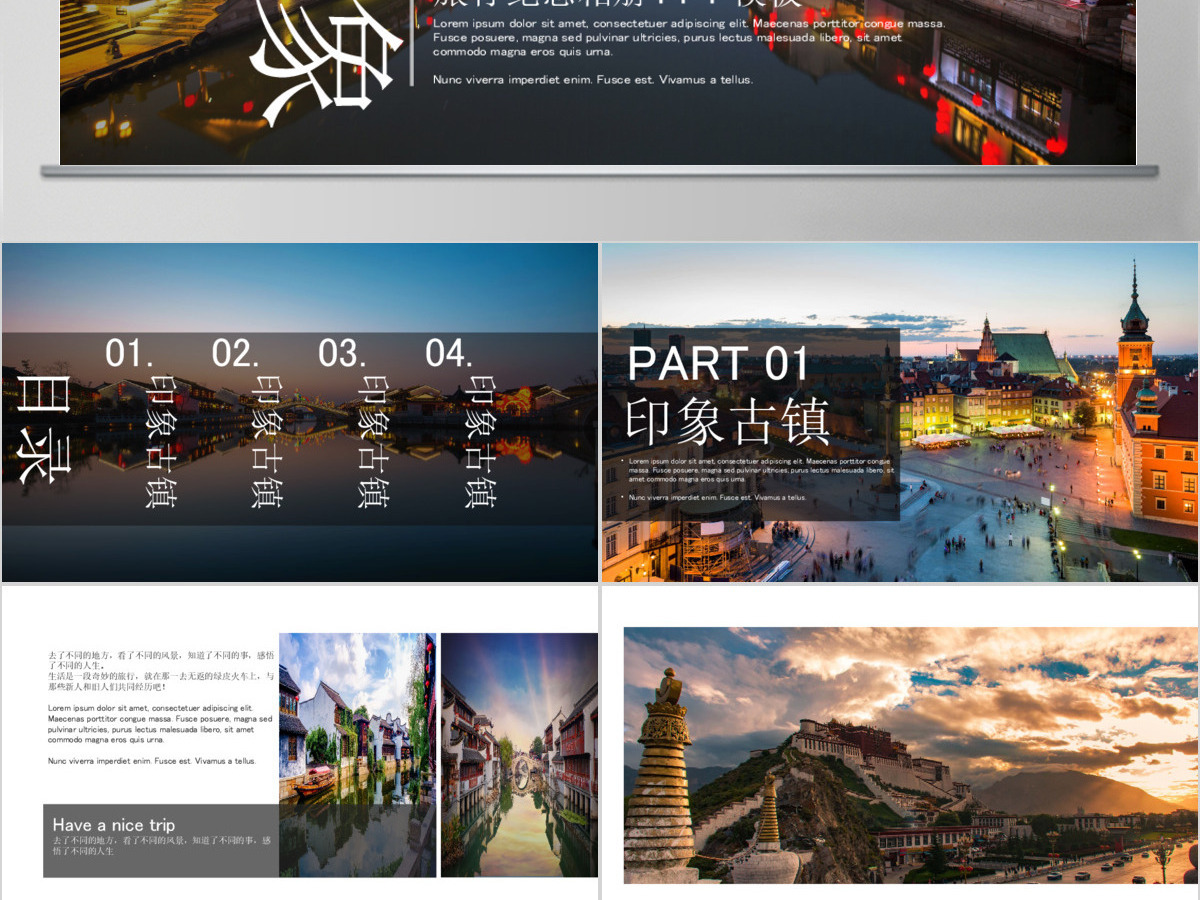Click the 04. contents number
The image size is (1200, 900).
click(450, 354)
